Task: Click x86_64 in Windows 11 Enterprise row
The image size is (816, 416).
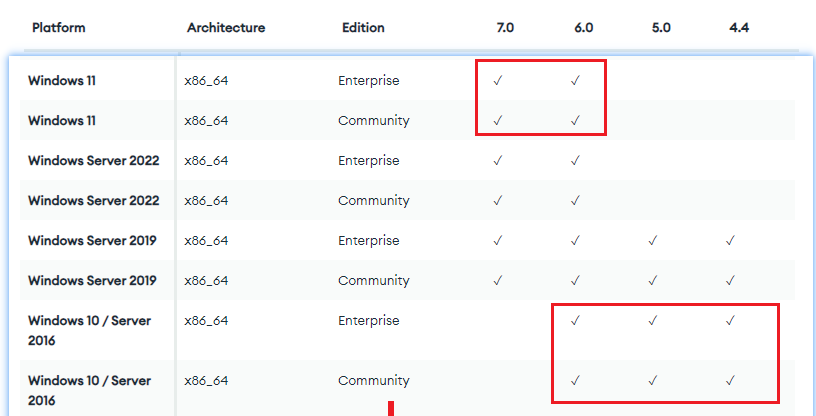Action: [206, 81]
